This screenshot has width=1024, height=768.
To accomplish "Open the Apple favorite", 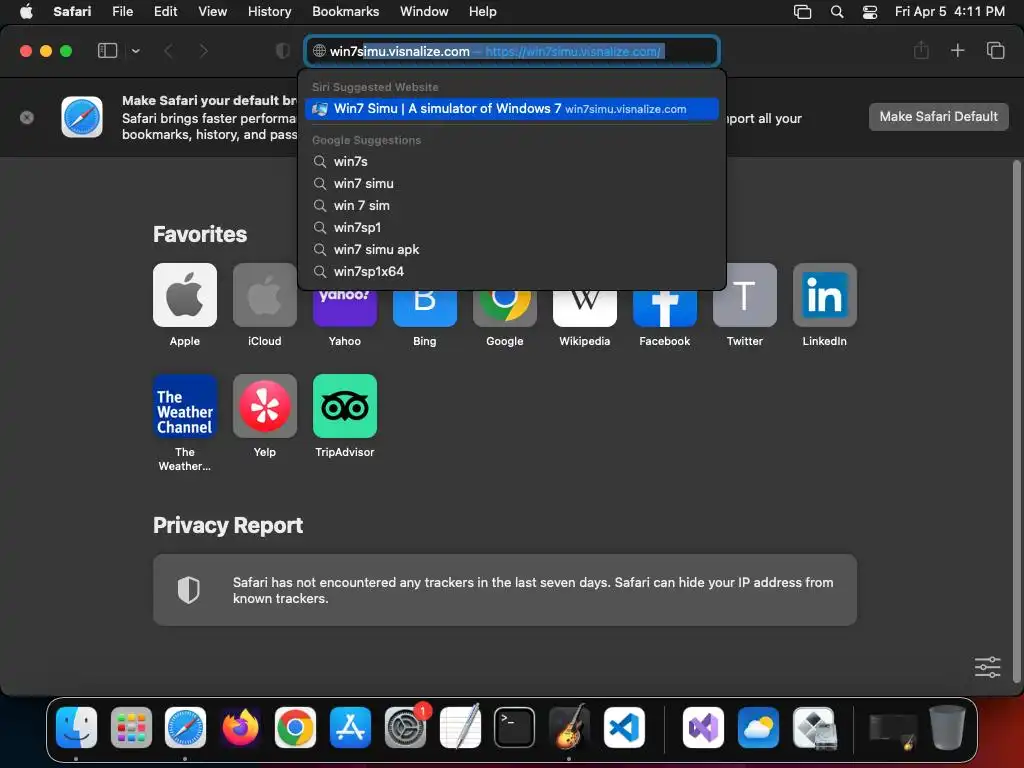I will [185, 295].
